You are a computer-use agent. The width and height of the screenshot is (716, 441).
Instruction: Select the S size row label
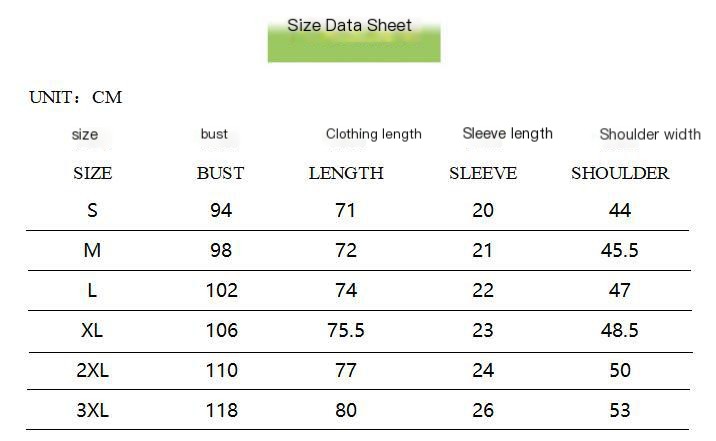tap(93, 211)
